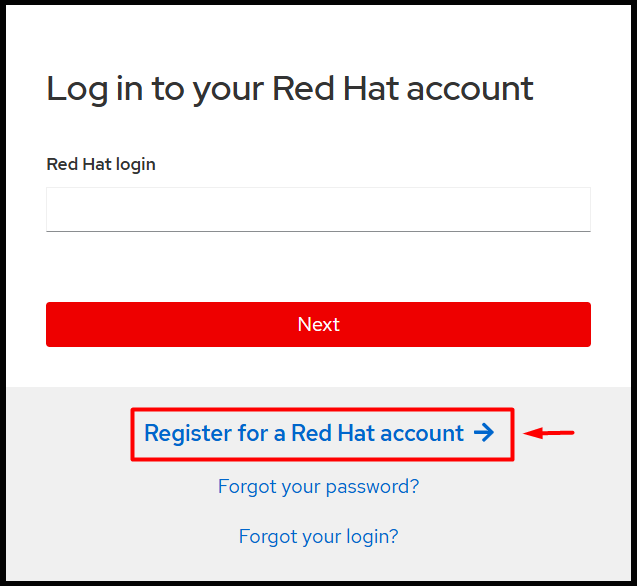637x586 pixels.
Task: Continue by clicking Next
Action: 318,324
